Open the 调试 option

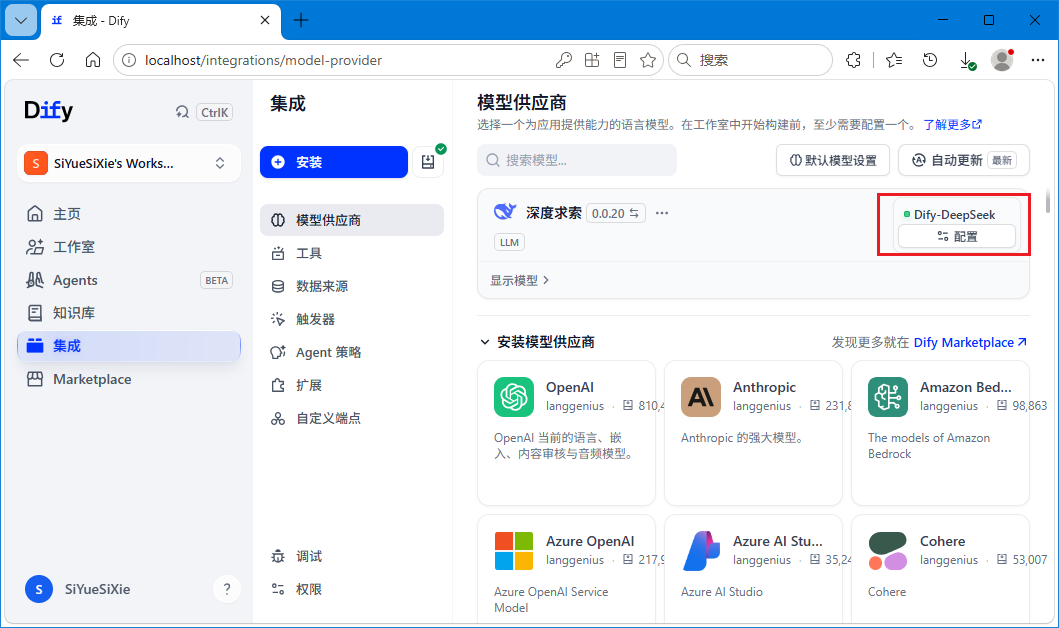(352, 556)
